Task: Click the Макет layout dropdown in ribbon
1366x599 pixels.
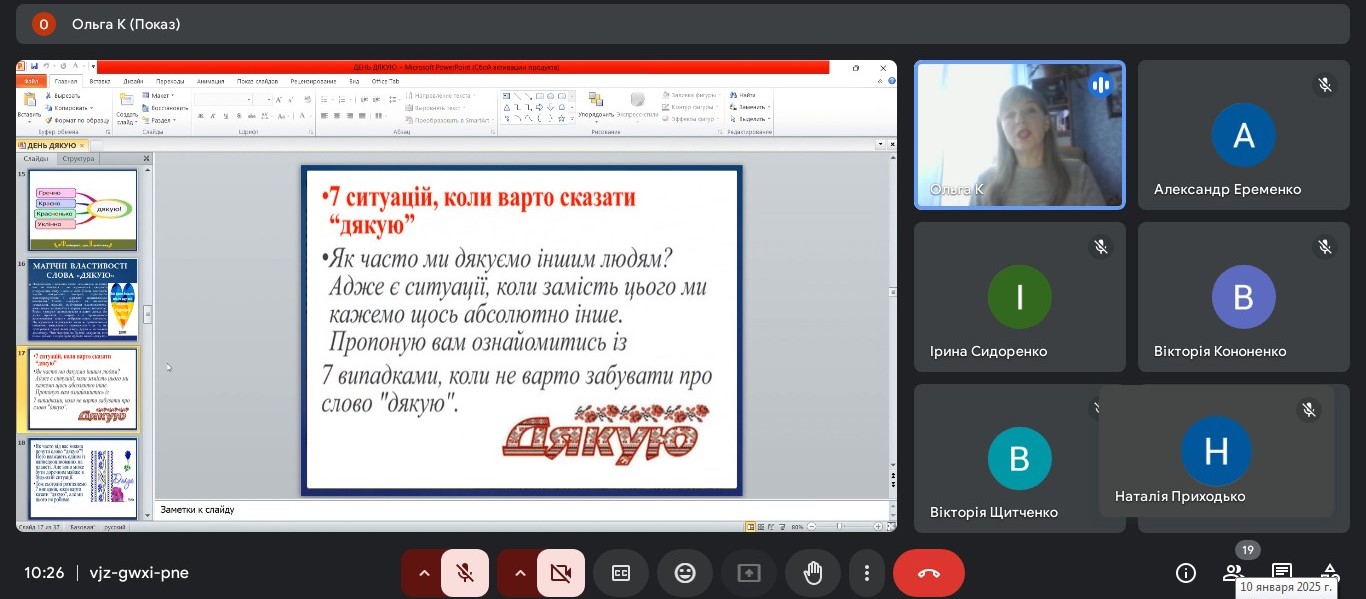Action: pos(159,96)
